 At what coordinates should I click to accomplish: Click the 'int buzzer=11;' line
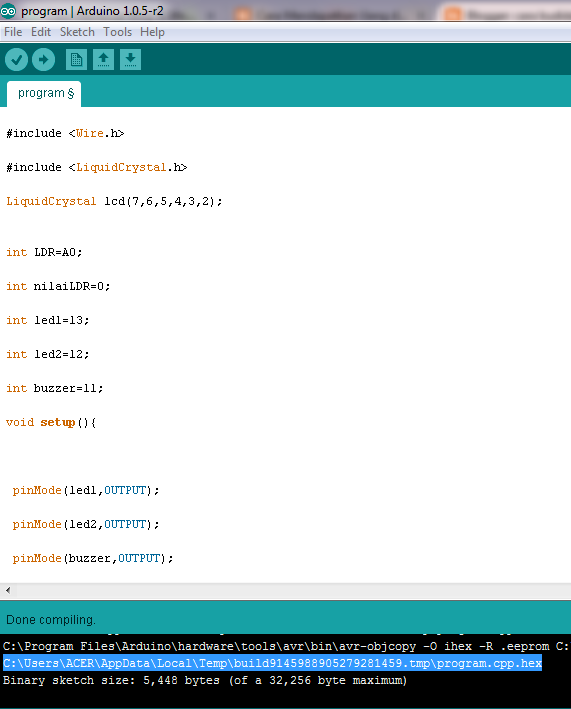55,388
